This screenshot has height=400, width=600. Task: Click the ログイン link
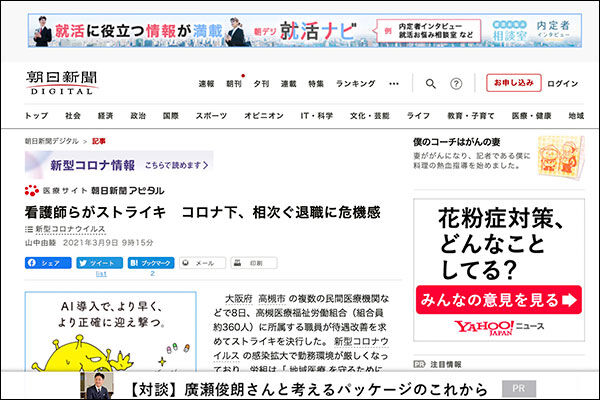562,83
